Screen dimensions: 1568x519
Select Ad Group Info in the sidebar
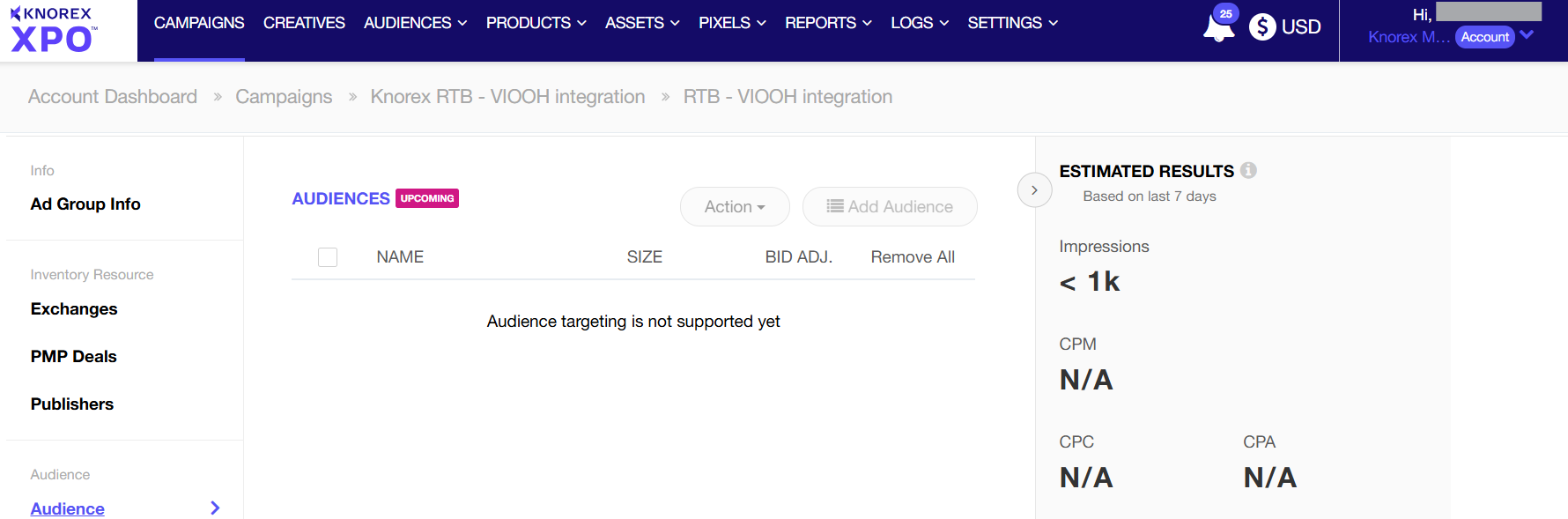pos(85,204)
